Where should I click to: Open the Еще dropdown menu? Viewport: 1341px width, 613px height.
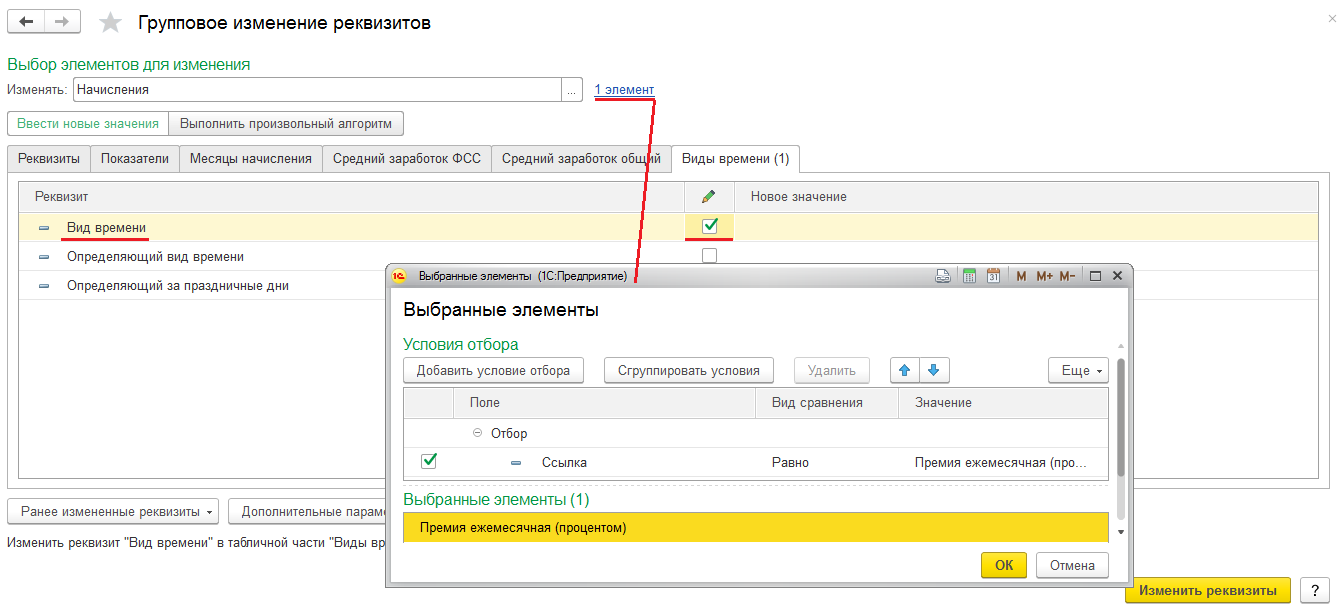[1078, 370]
